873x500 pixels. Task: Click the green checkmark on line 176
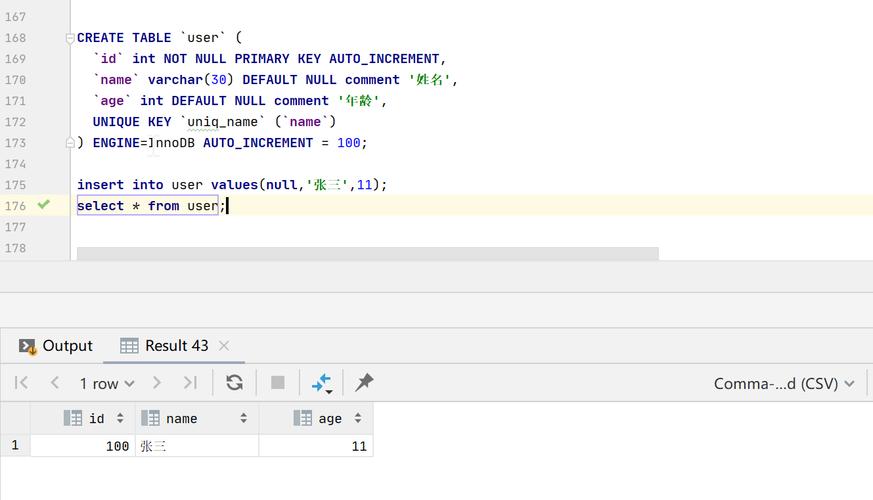click(43, 205)
